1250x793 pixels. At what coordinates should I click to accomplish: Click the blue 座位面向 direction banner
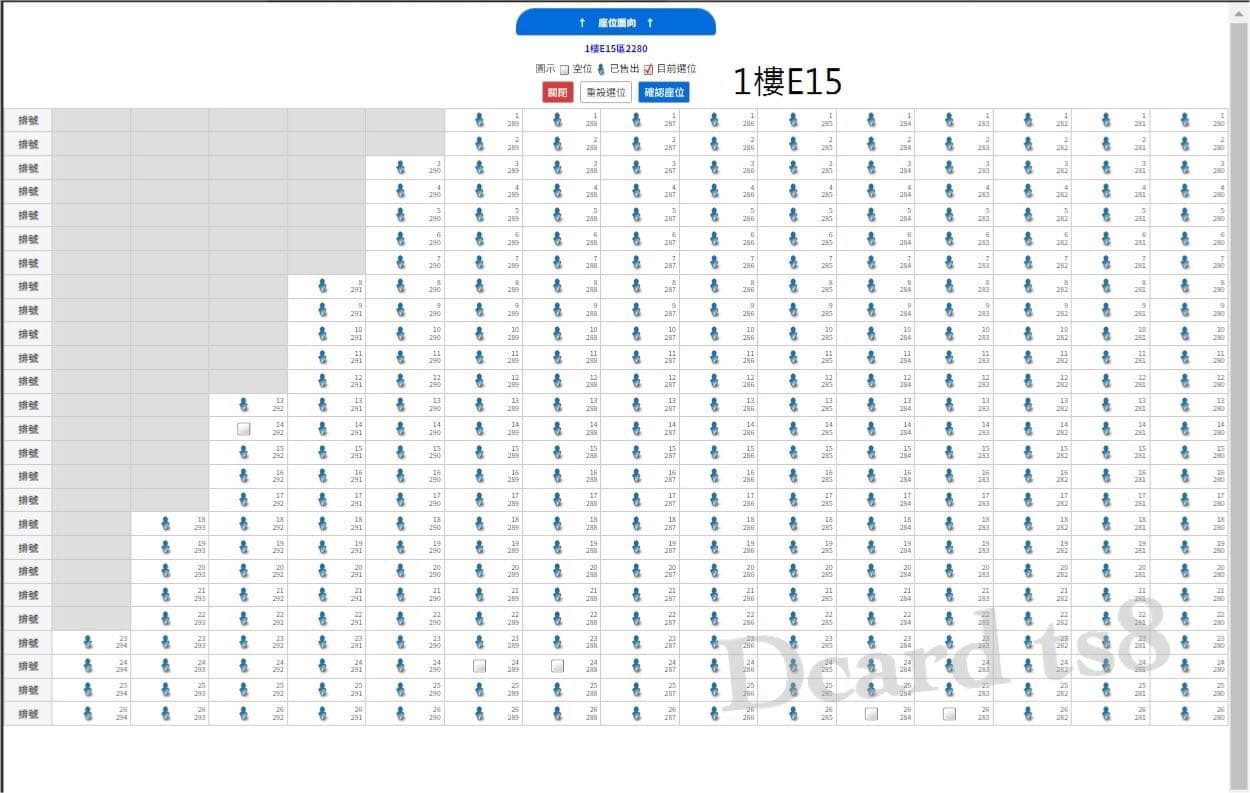pos(616,22)
